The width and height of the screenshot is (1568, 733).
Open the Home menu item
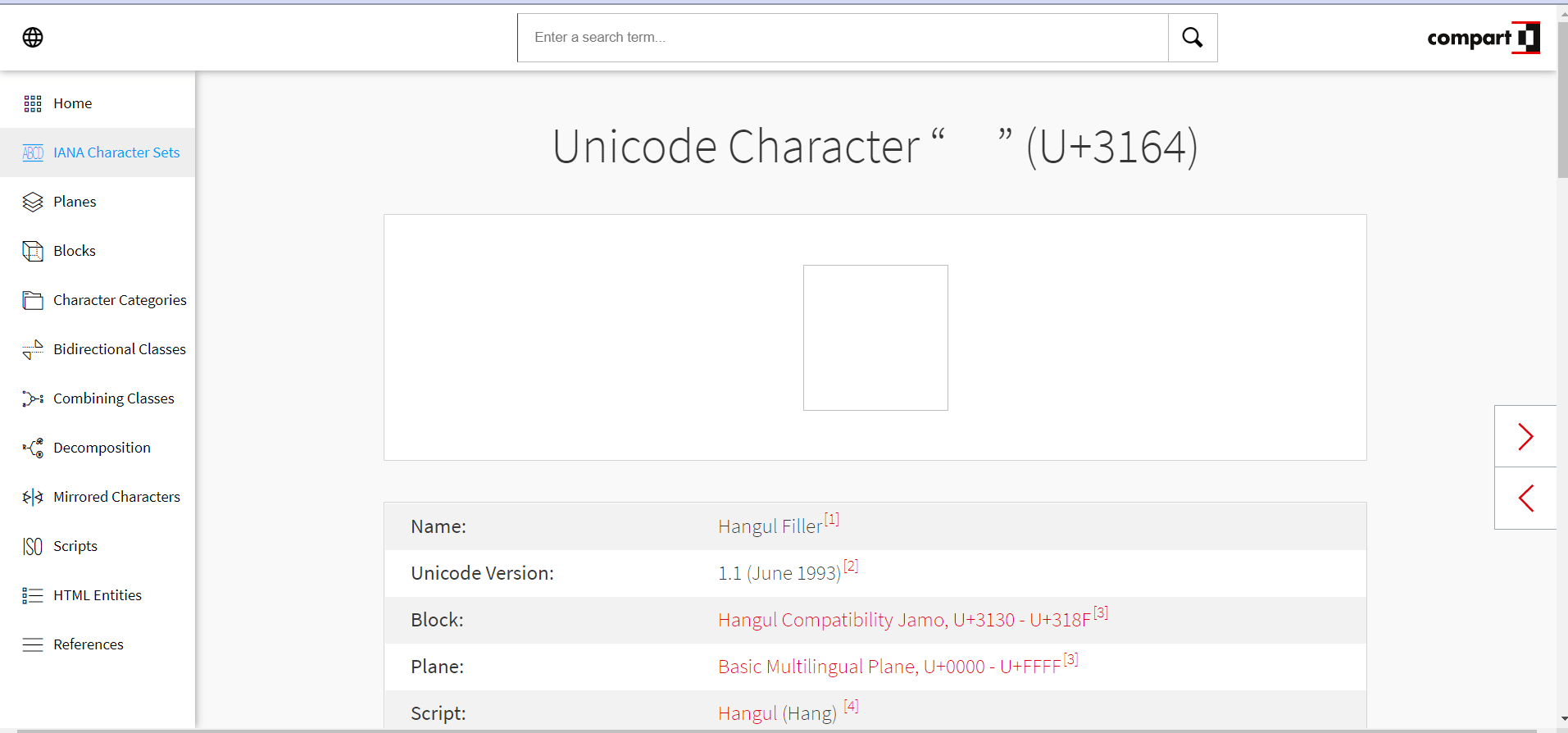point(72,103)
